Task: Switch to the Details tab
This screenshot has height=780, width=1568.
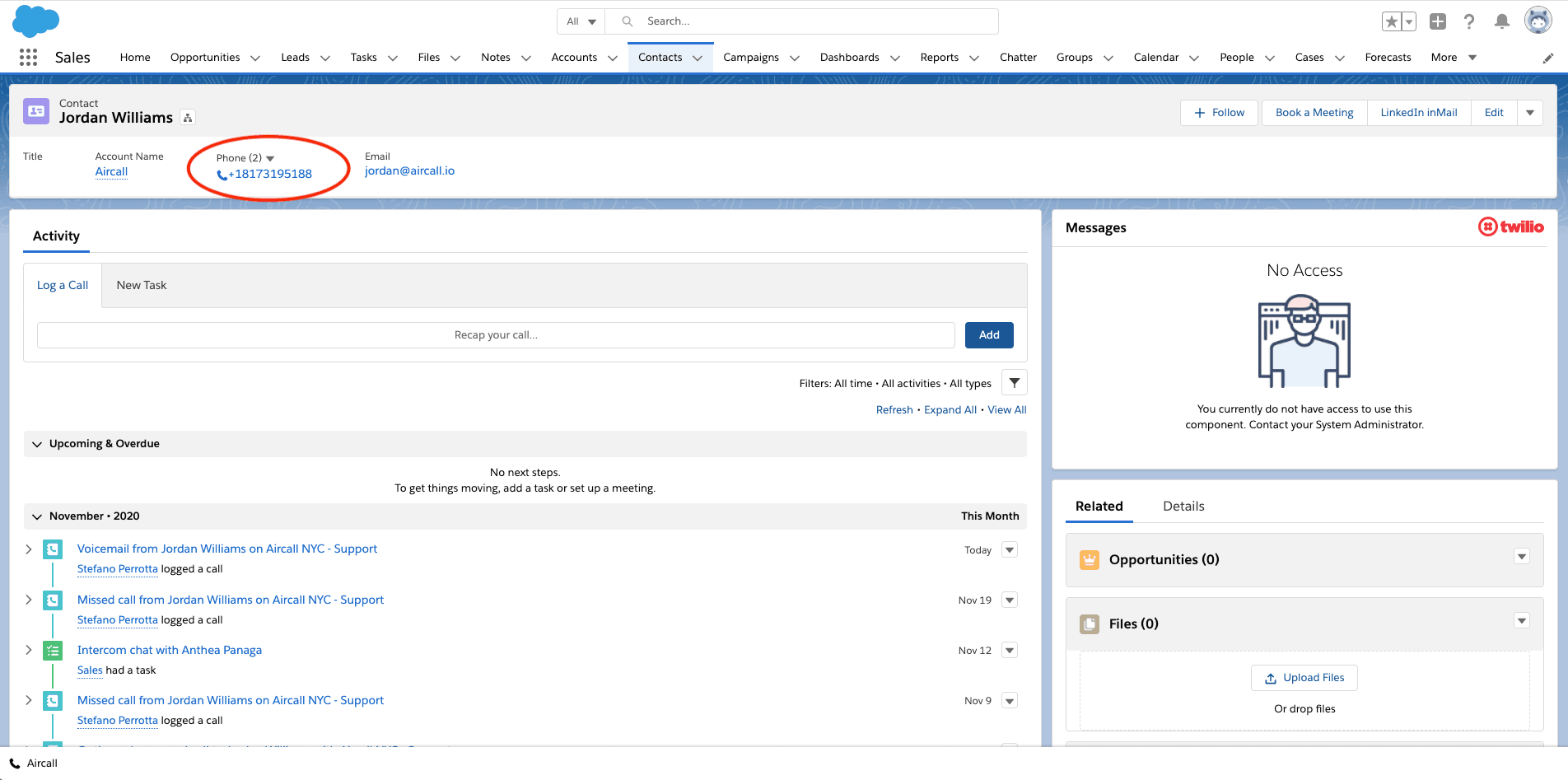Action: click(x=1183, y=507)
